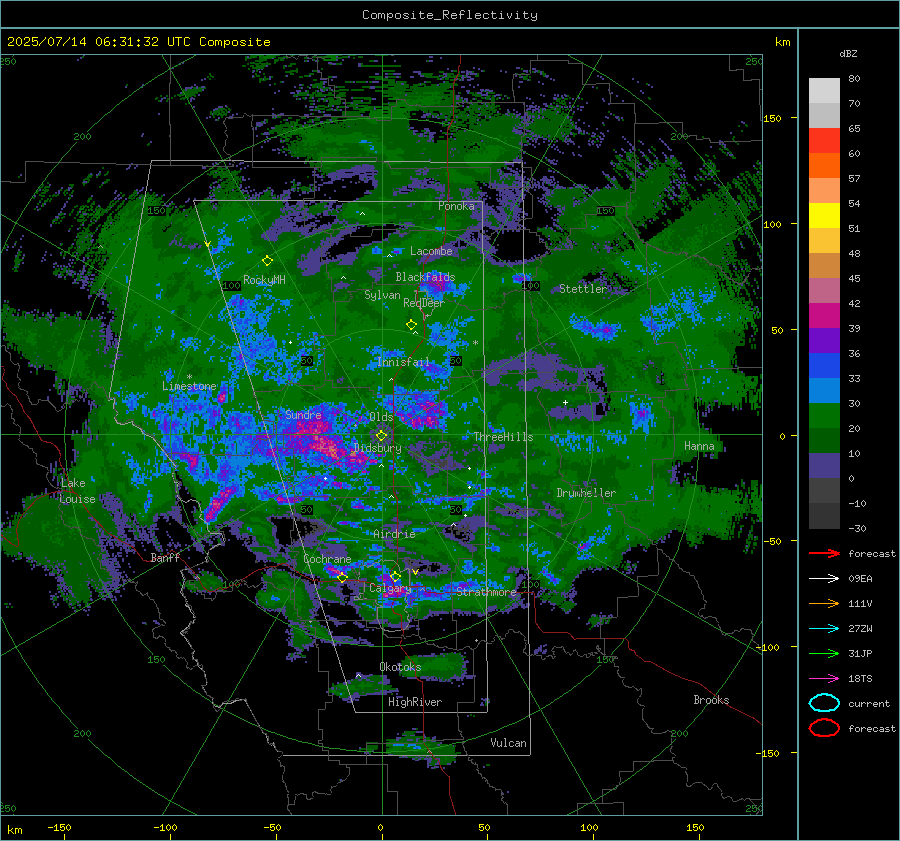
Task: Click the Lacombe city label
Action: point(431,251)
